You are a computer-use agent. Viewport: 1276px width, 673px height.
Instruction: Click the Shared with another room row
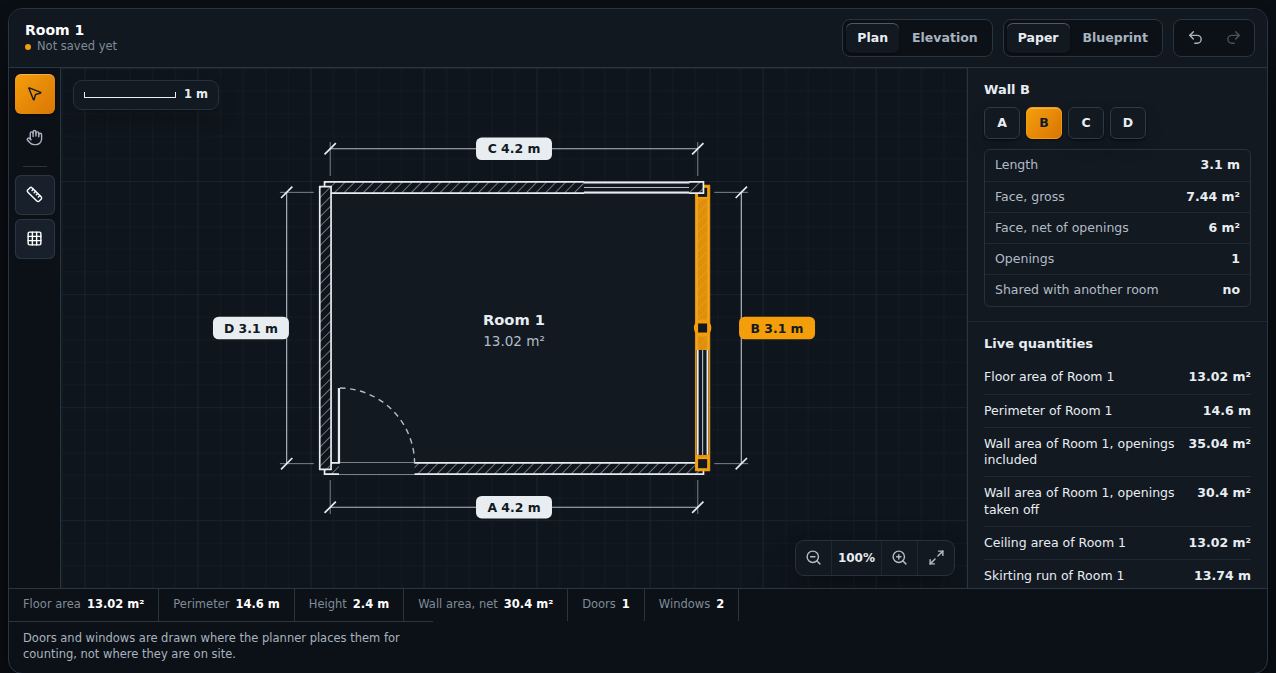click(x=1117, y=290)
